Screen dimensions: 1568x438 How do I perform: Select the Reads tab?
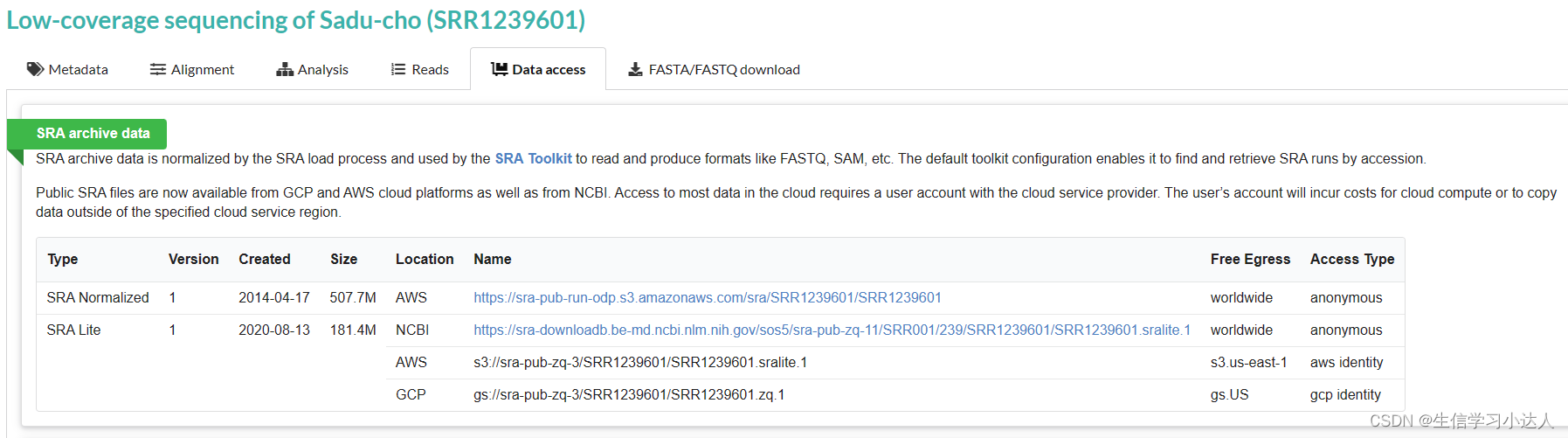point(430,69)
